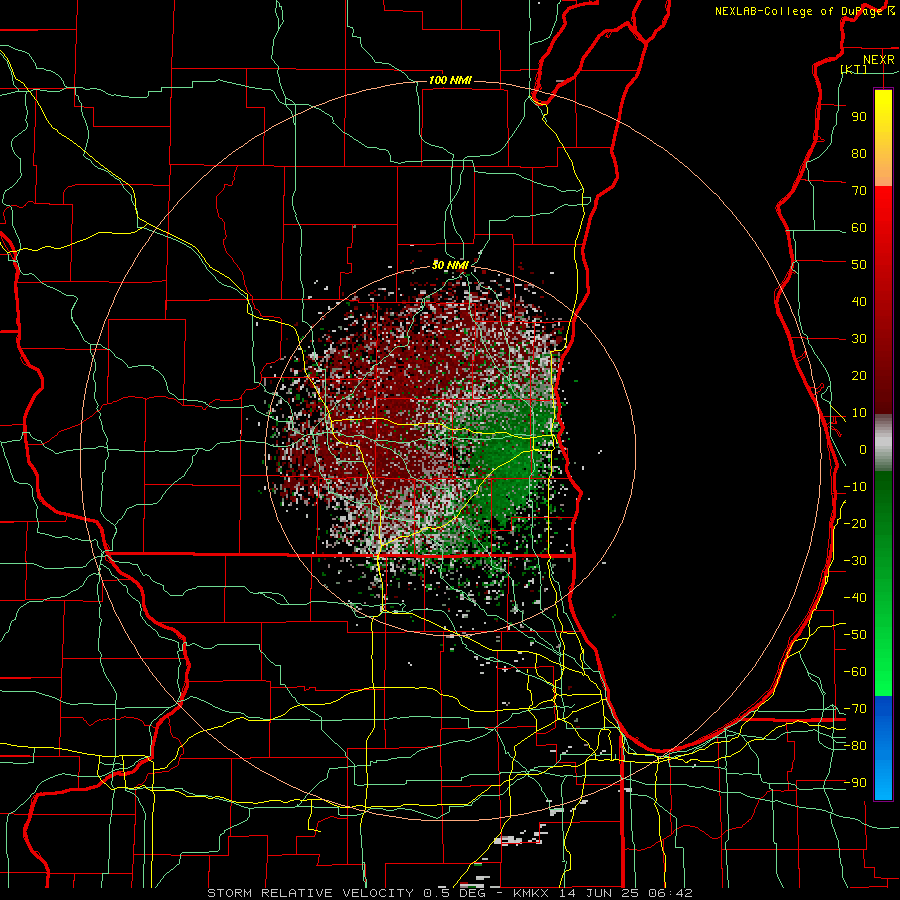The width and height of the screenshot is (900, 900).
Task: Click the STORM RELATIVE VELOCITY caption text
Action: coord(309,893)
